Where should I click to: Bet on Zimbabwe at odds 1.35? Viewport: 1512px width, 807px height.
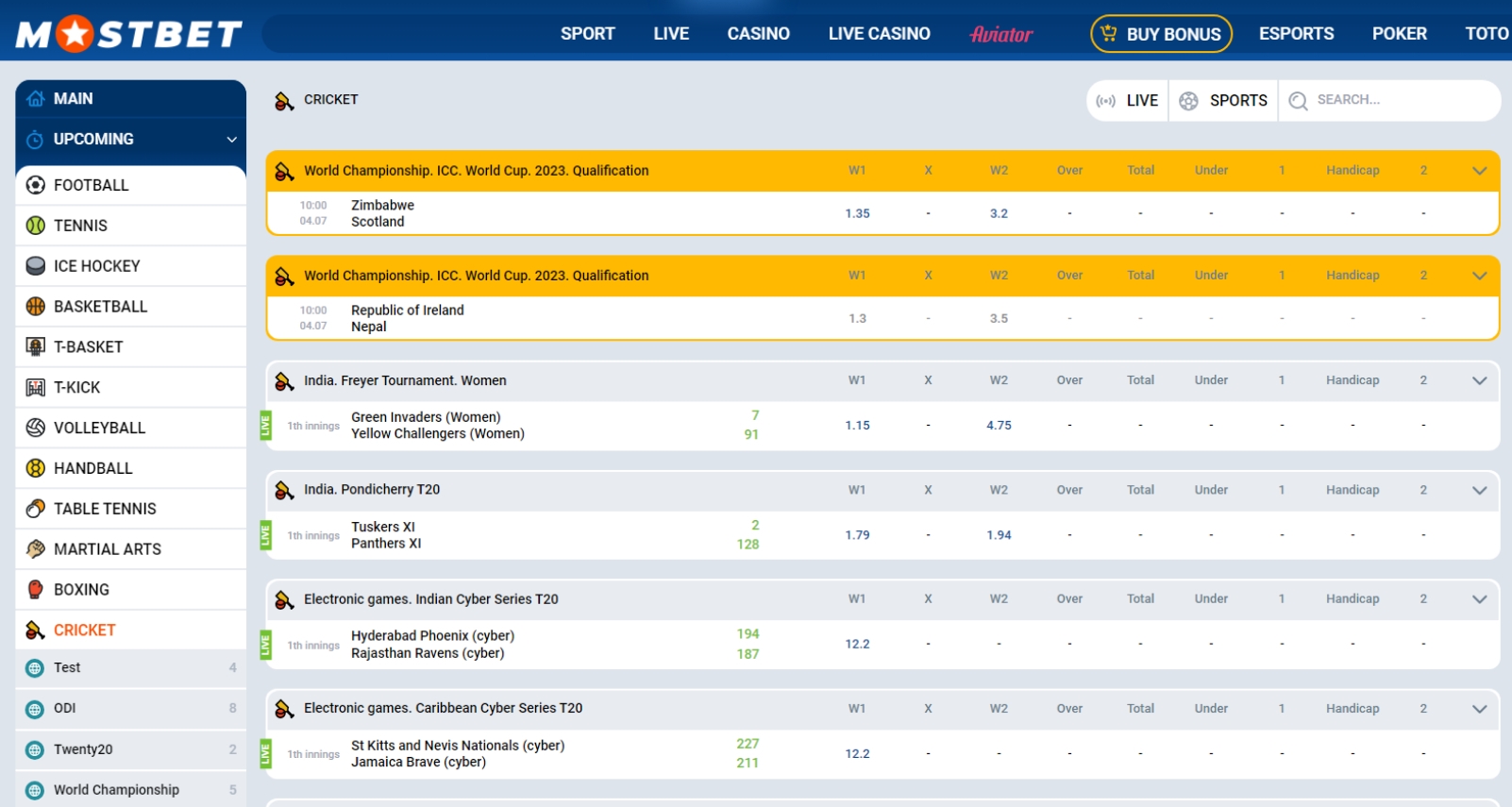click(857, 213)
